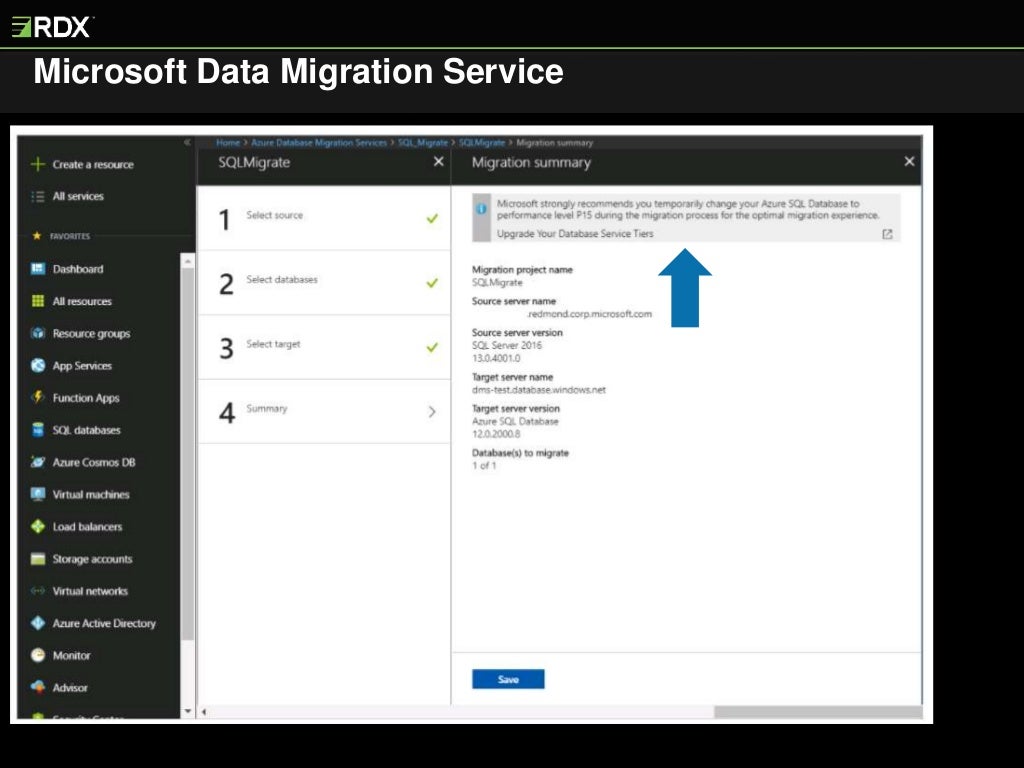Select the All resources grid icon
The image size is (1024, 768).
pyautogui.click(x=38, y=300)
